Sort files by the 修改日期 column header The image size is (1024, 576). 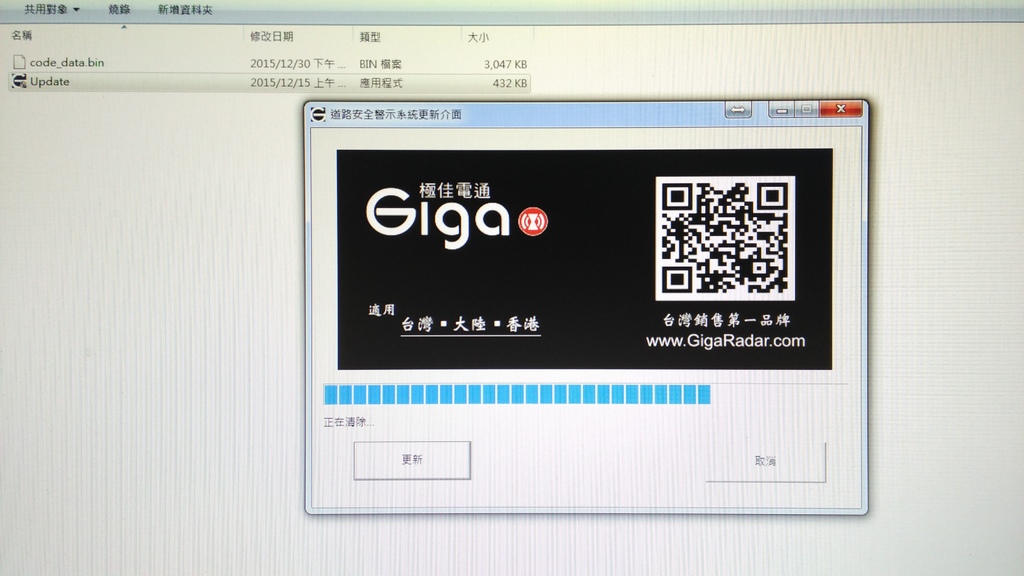coord(272,37)
